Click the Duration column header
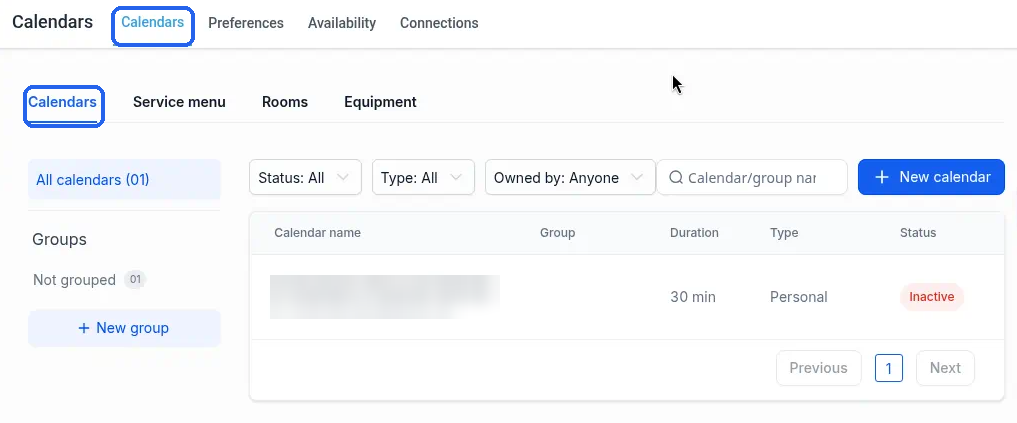The image size is (1017, 423). 694,233
